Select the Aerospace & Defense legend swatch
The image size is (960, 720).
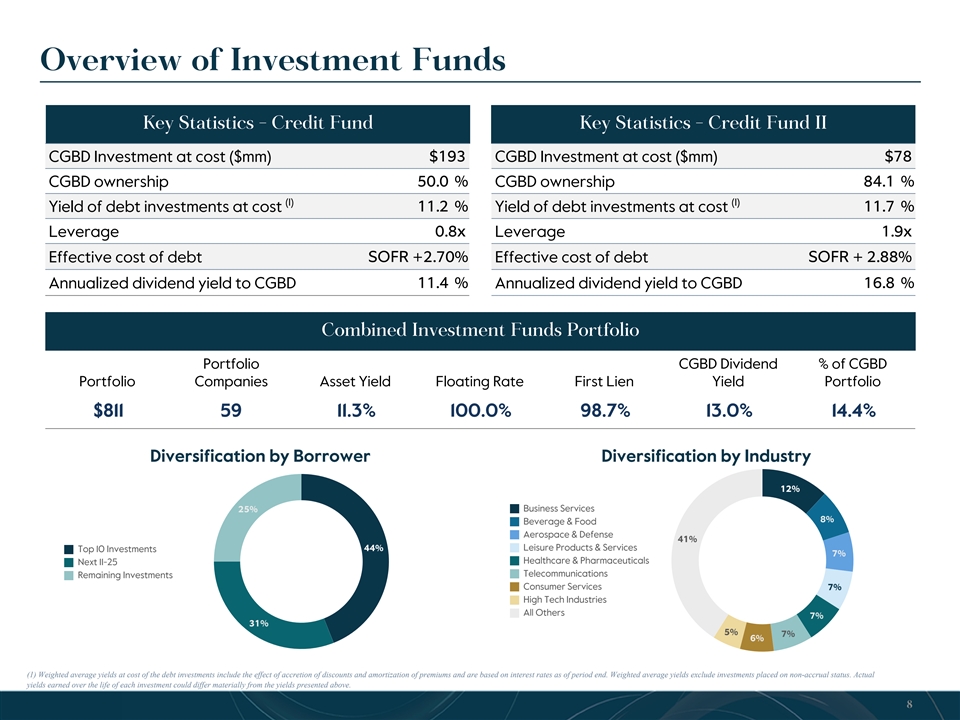[x=514, y=535]
